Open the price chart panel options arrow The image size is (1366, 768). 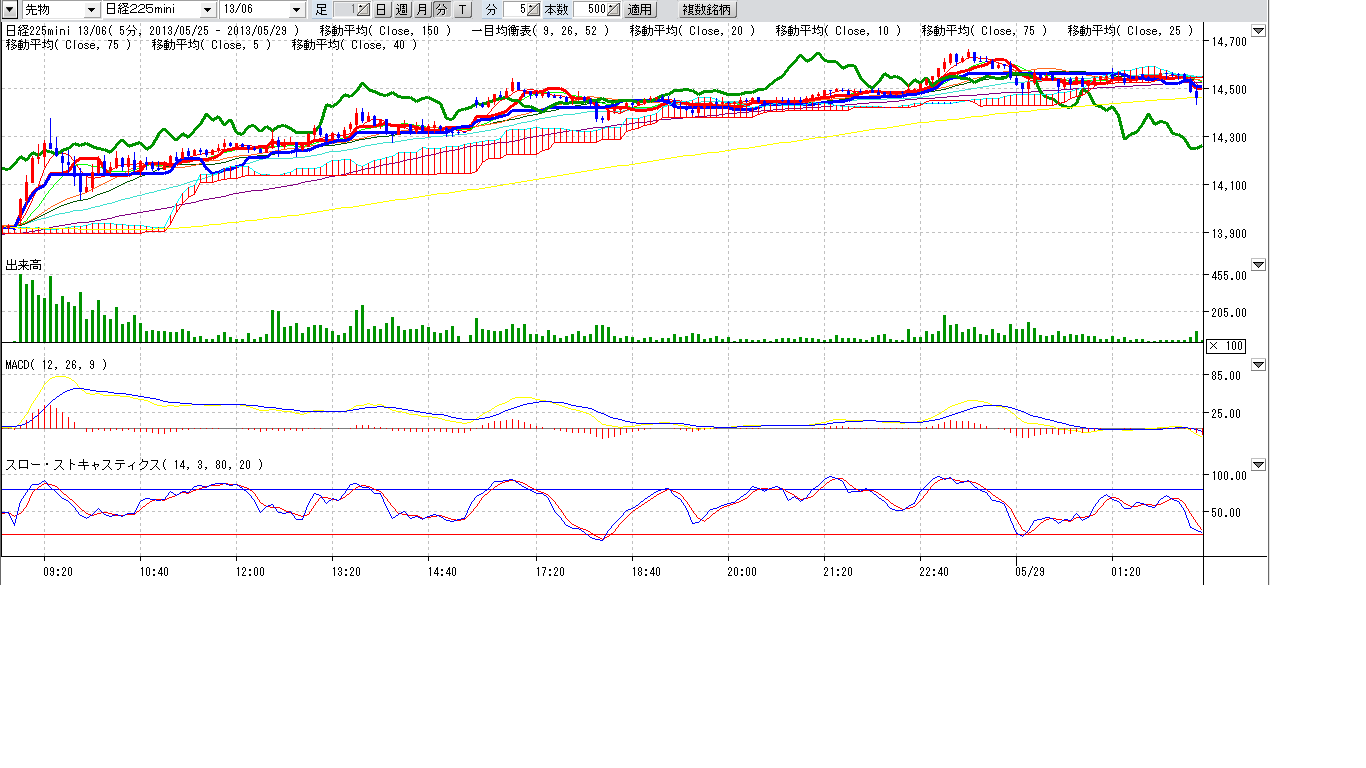(1258, 31)
